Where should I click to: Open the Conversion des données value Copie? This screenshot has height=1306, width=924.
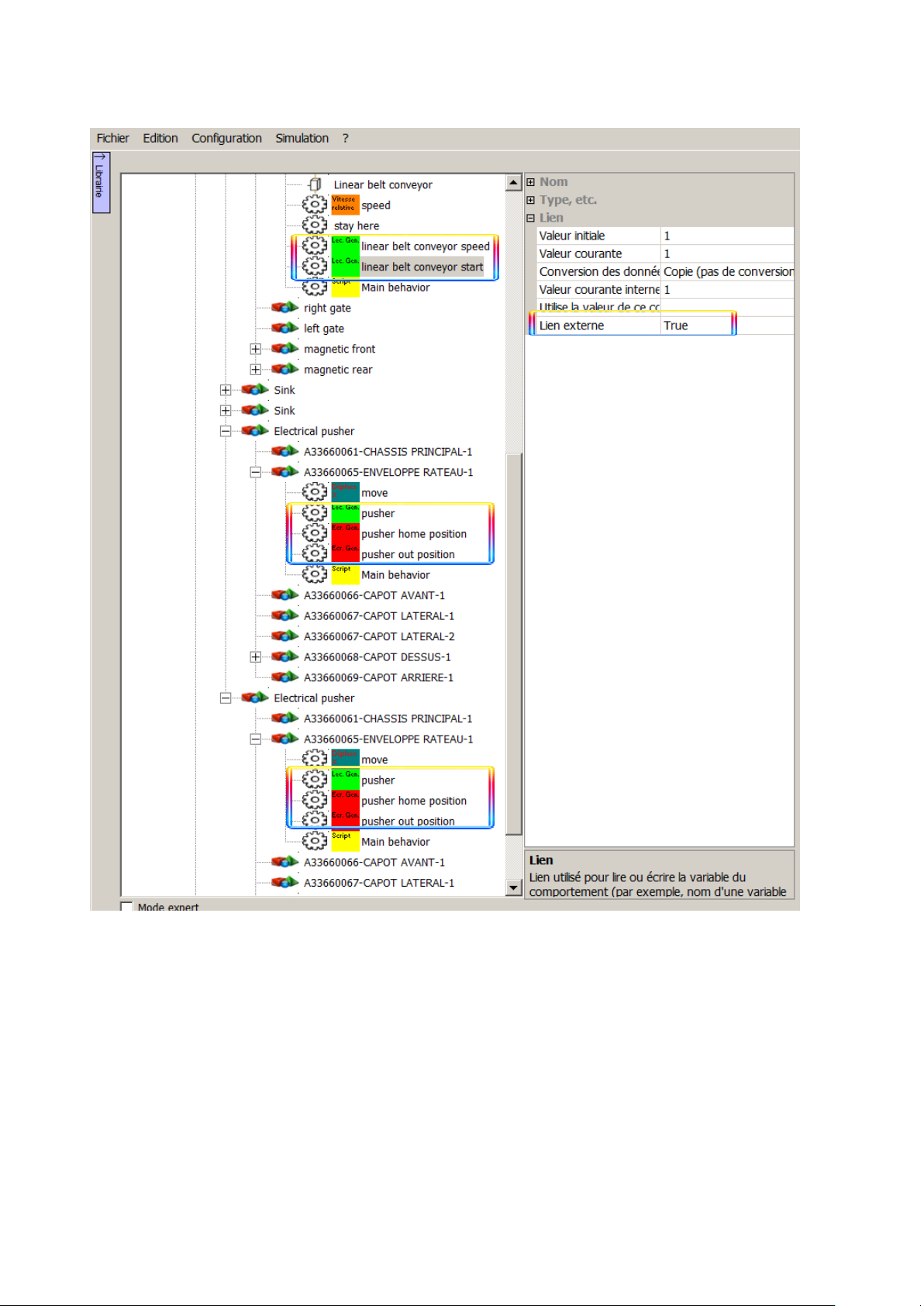pyautogui.click(x=727, y=271)
